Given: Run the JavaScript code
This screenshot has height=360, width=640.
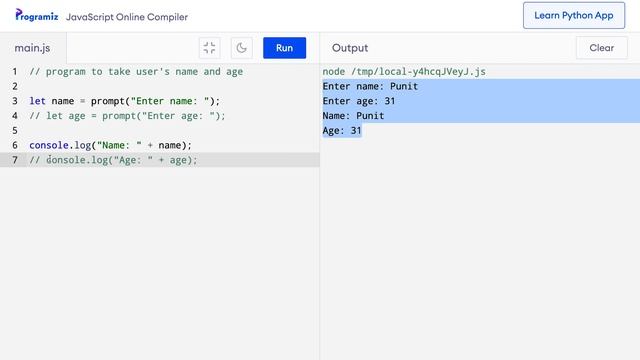Looking at the screenshot, I should coord(284,48).
